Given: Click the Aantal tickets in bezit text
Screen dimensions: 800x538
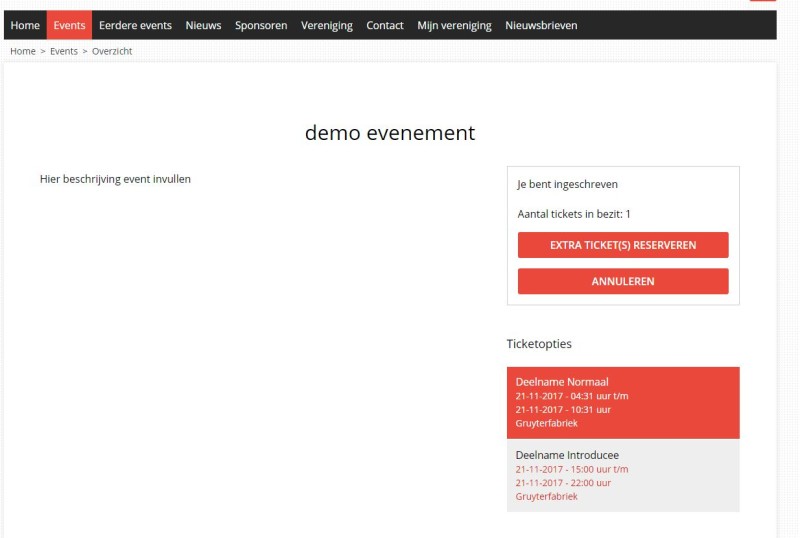Looking at the screenshot, I should pos(574,214).
